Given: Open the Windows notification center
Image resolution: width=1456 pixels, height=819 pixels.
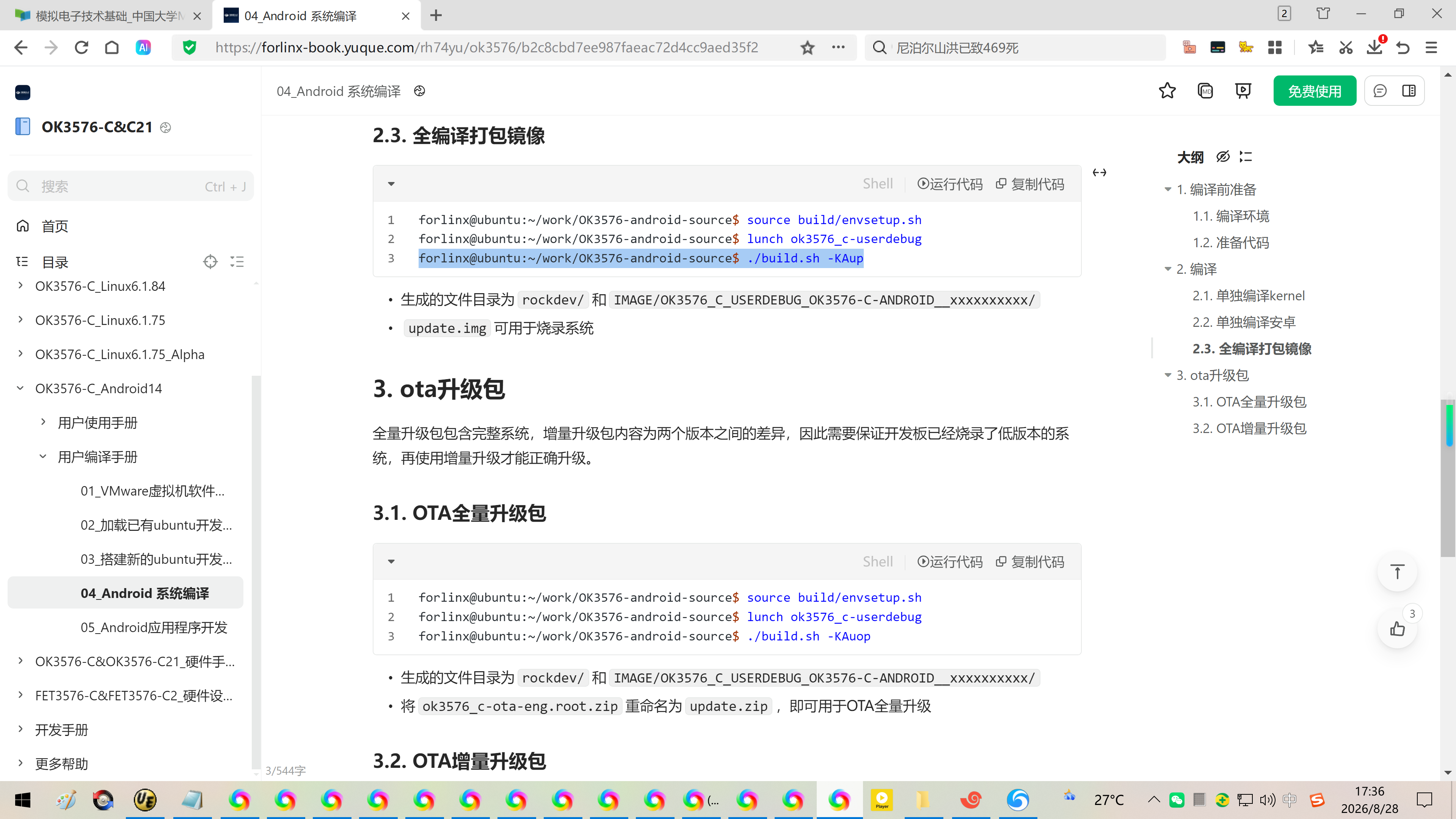Looking at the screenshot, I should [1425, 800].
